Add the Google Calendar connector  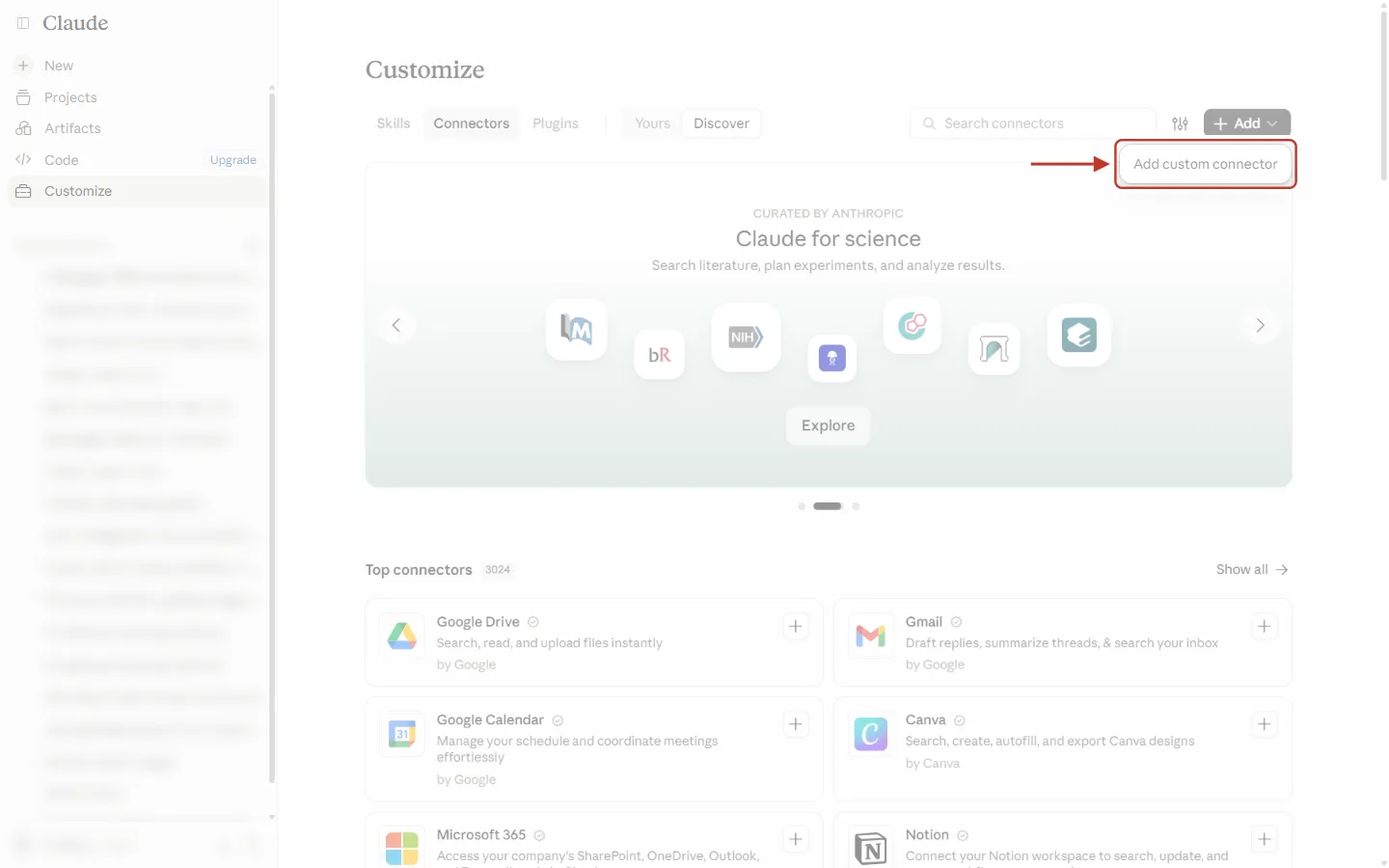pyautogui.click(x=796, y=724)
